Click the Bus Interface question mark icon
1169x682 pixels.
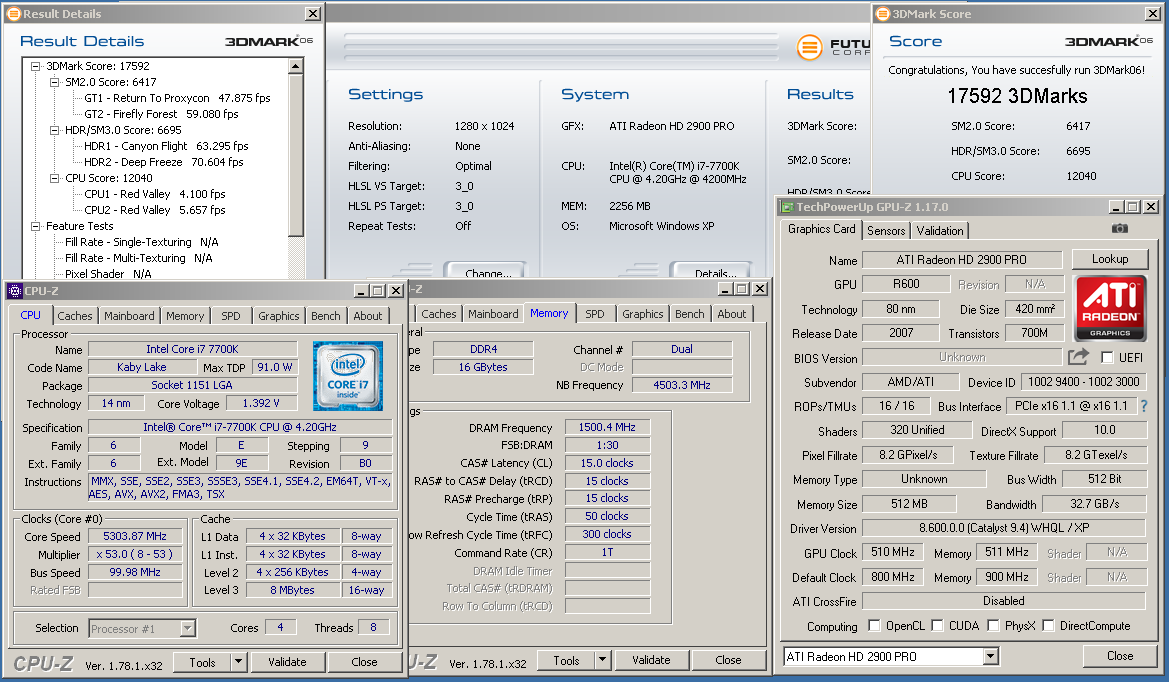(x=1144, y=406)
